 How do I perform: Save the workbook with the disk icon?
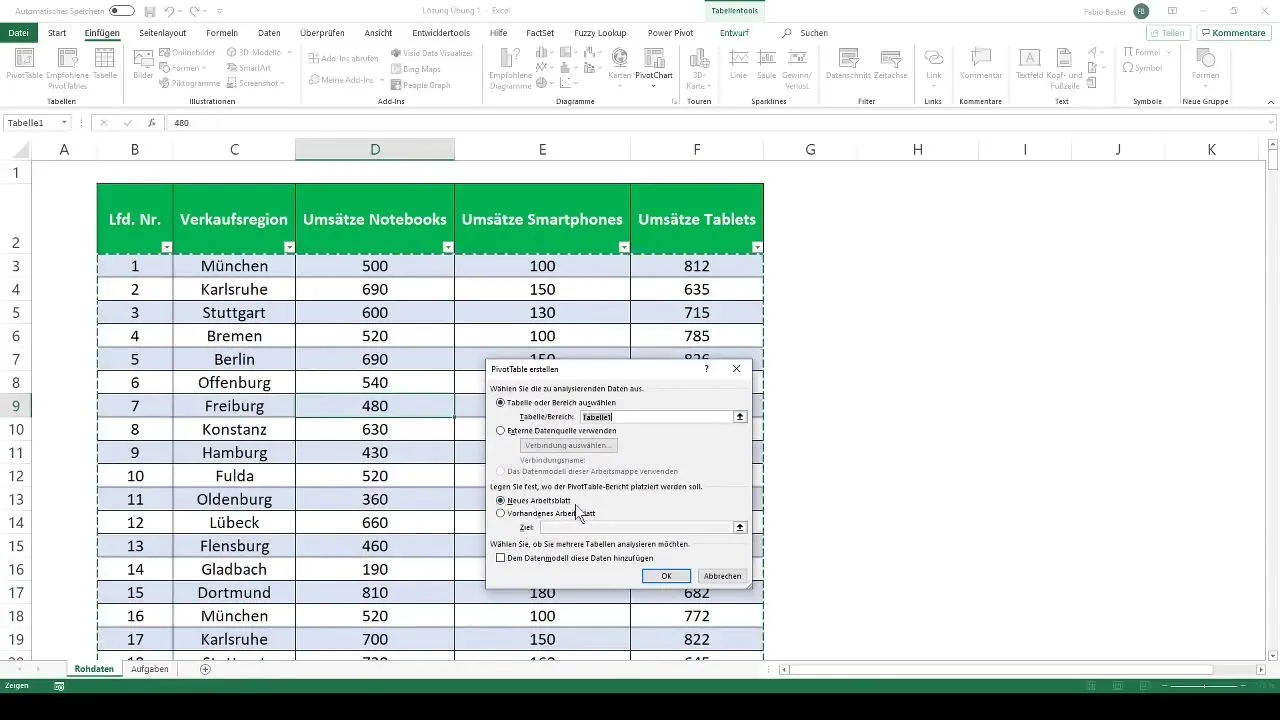[149, 11]
